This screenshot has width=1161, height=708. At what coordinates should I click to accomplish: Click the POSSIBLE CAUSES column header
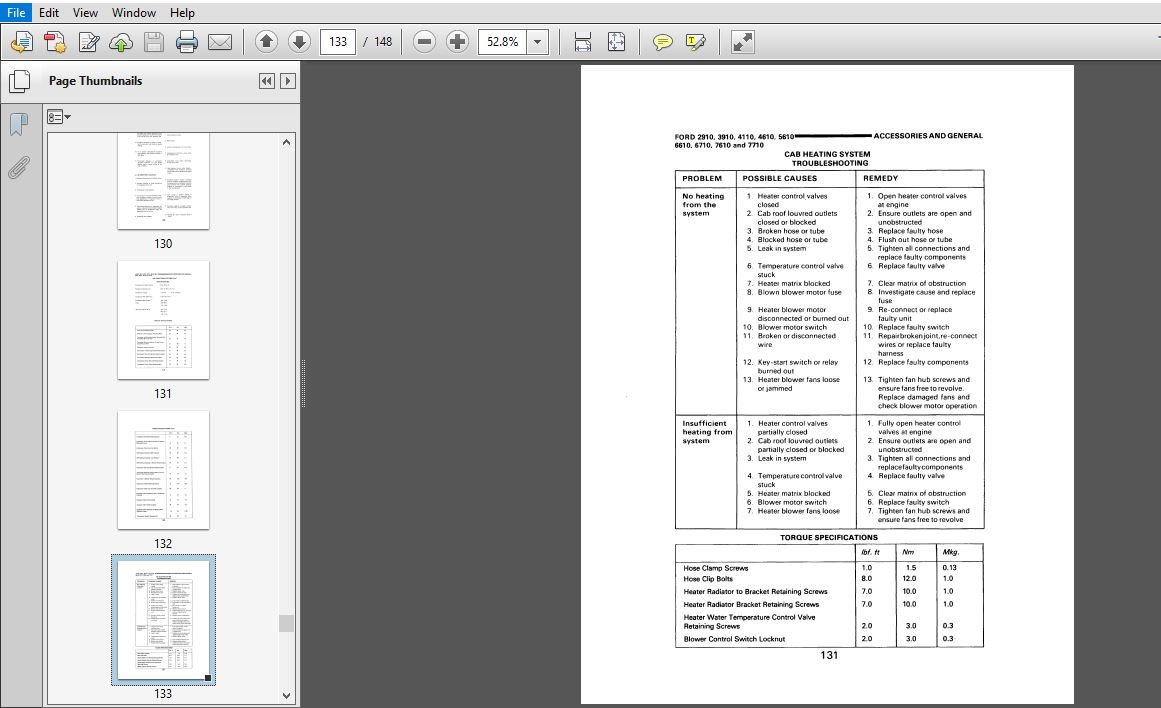780,178
